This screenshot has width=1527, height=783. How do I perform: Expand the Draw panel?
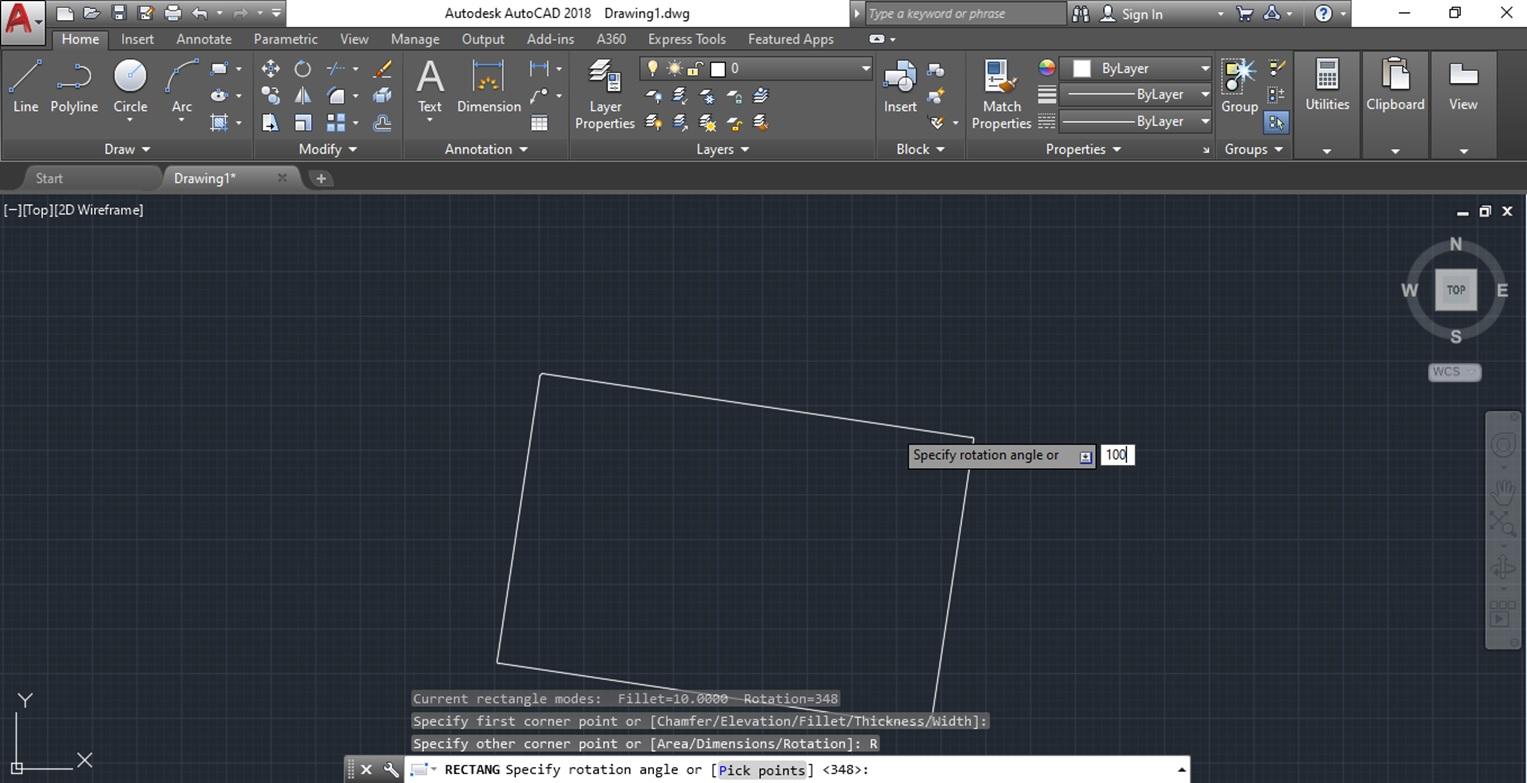tap(127, 149)
